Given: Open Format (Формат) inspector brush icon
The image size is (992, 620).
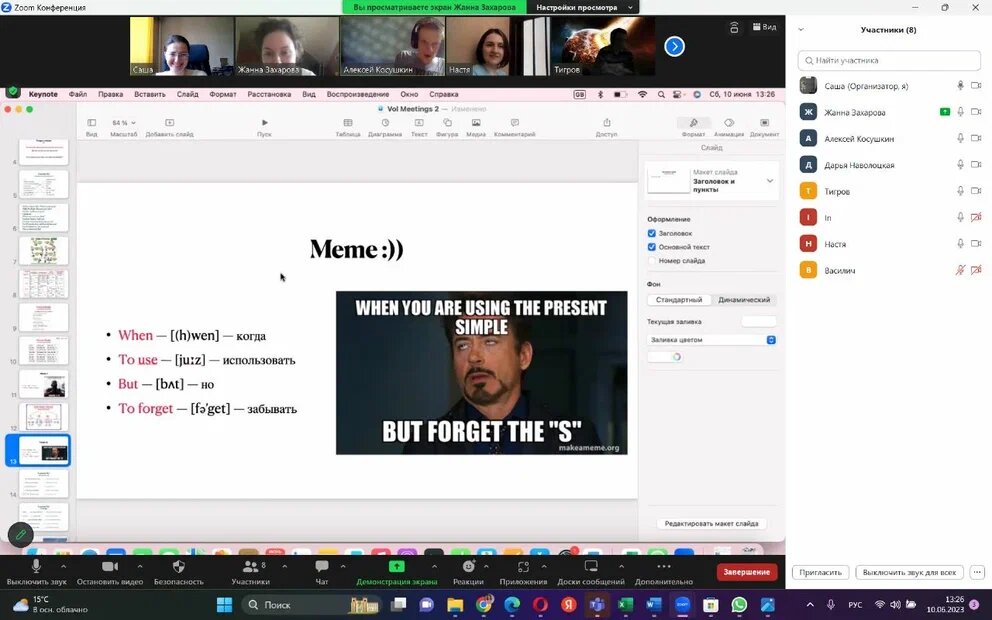Looking at the screenshot, I should click(693, 123).
